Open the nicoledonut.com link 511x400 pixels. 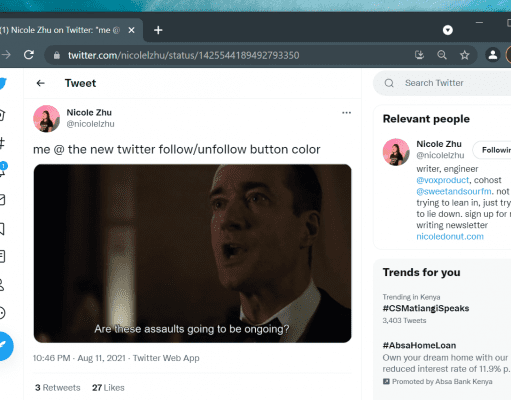450,236
